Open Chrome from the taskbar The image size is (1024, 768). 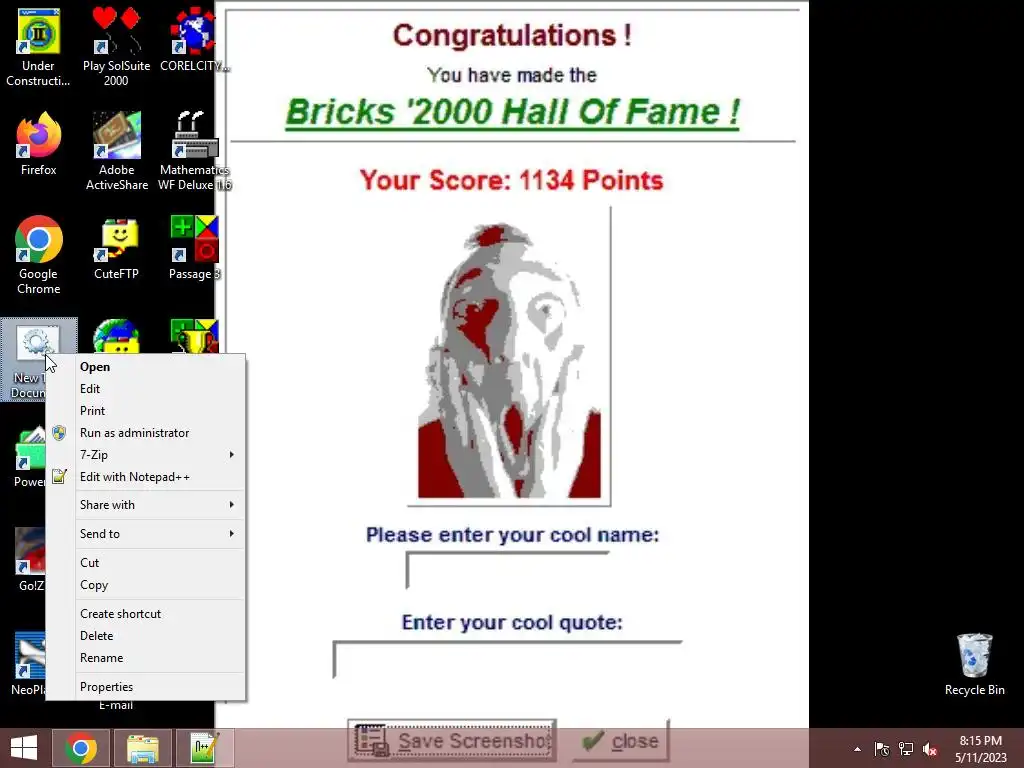pos(81,748)
